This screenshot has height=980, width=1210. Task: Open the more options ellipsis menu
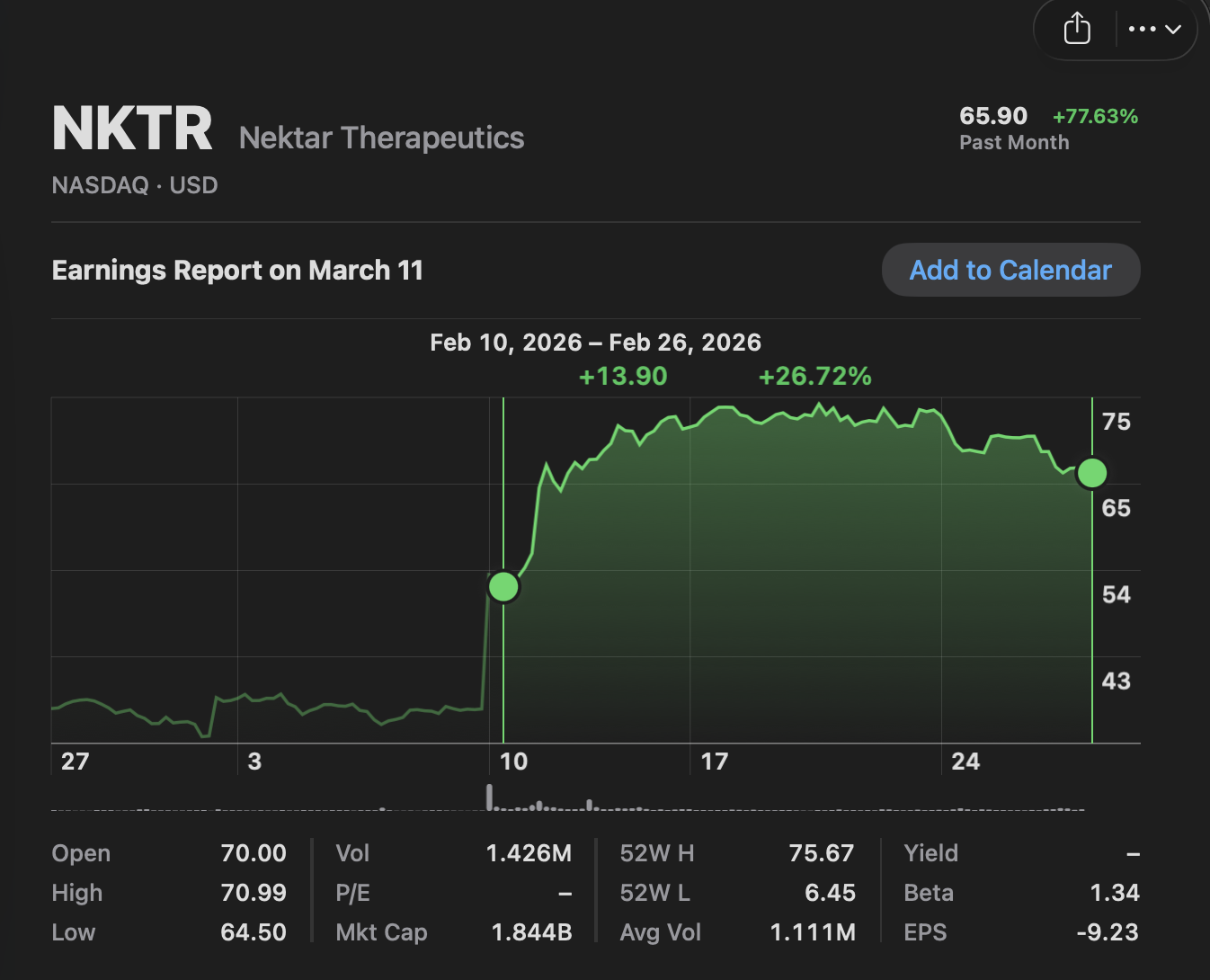click(x=1155, y=29)
